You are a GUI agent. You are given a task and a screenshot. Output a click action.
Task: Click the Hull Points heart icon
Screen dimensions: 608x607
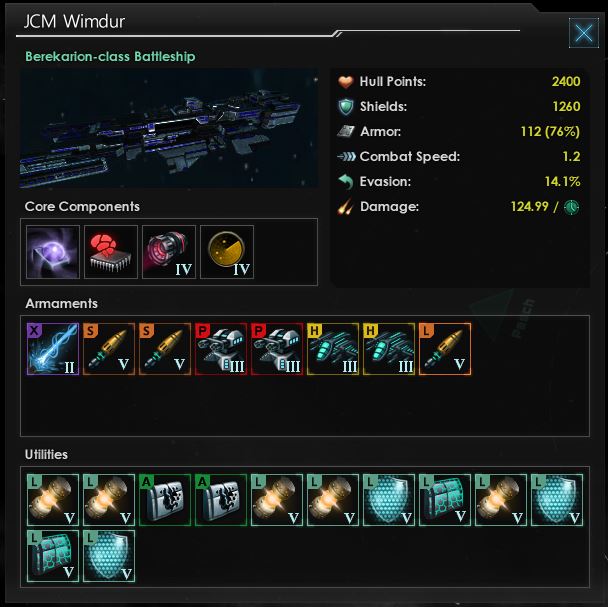(345, 81)
